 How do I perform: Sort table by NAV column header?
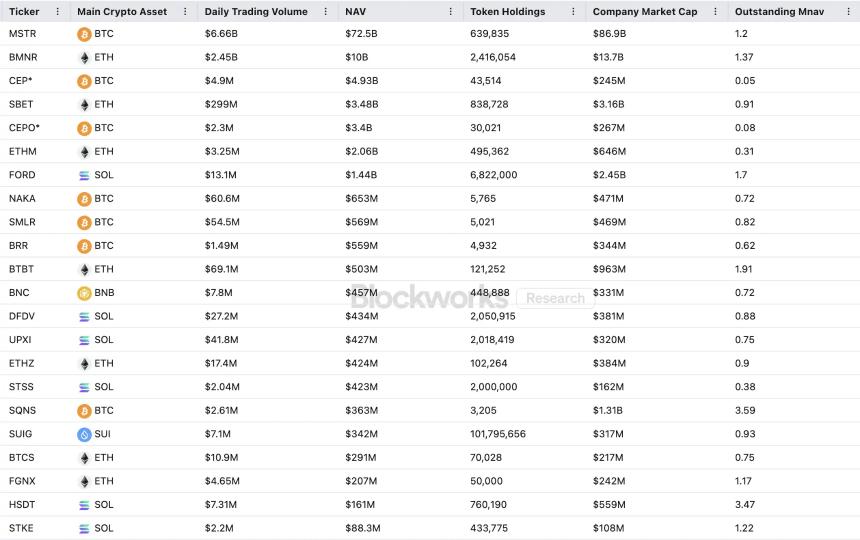356,11
